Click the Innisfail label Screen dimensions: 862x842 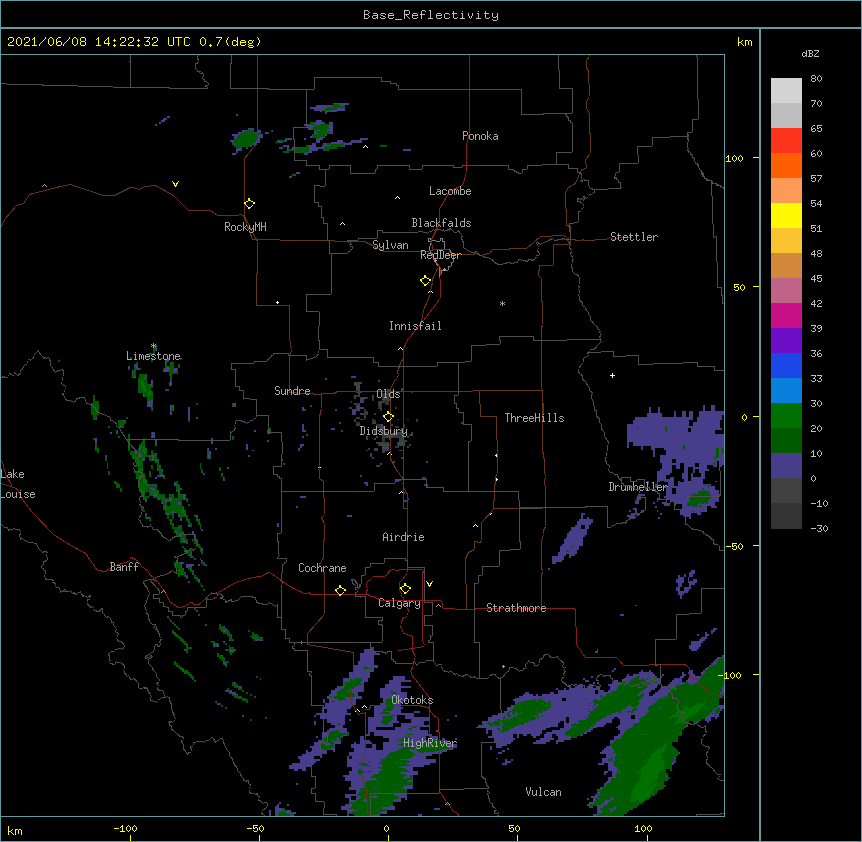415,326
